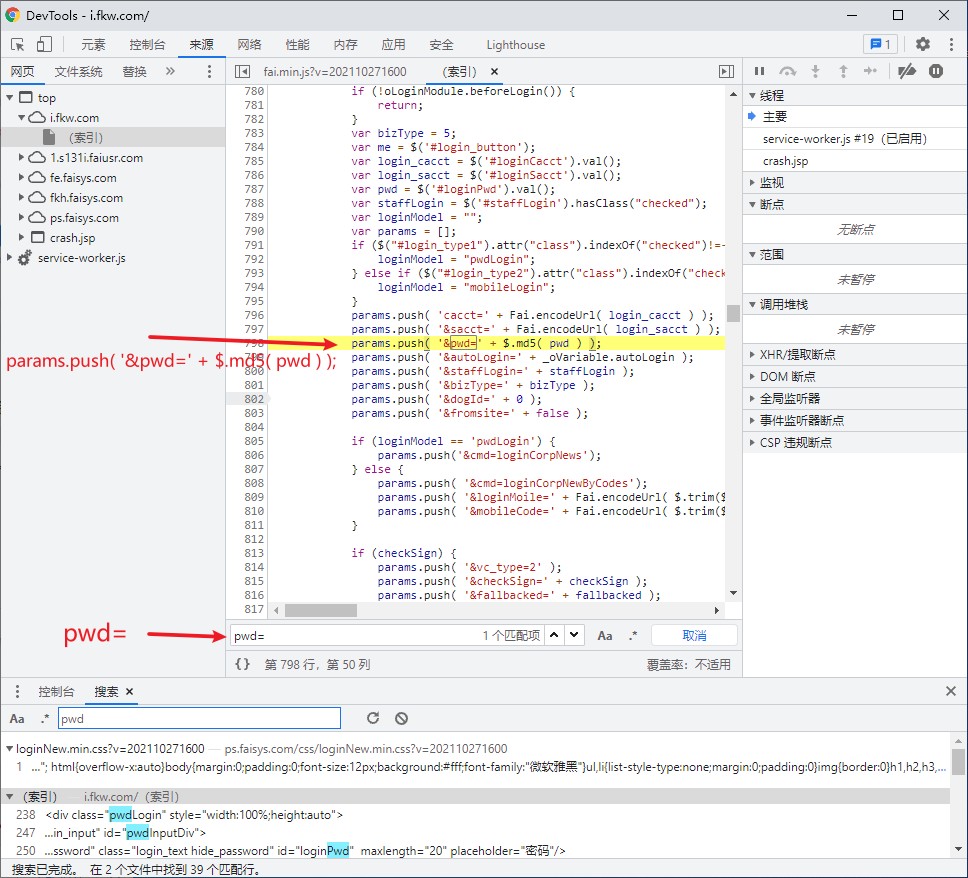Close the (索引) source file tab

pyautogui.click(x=494, y=72)
